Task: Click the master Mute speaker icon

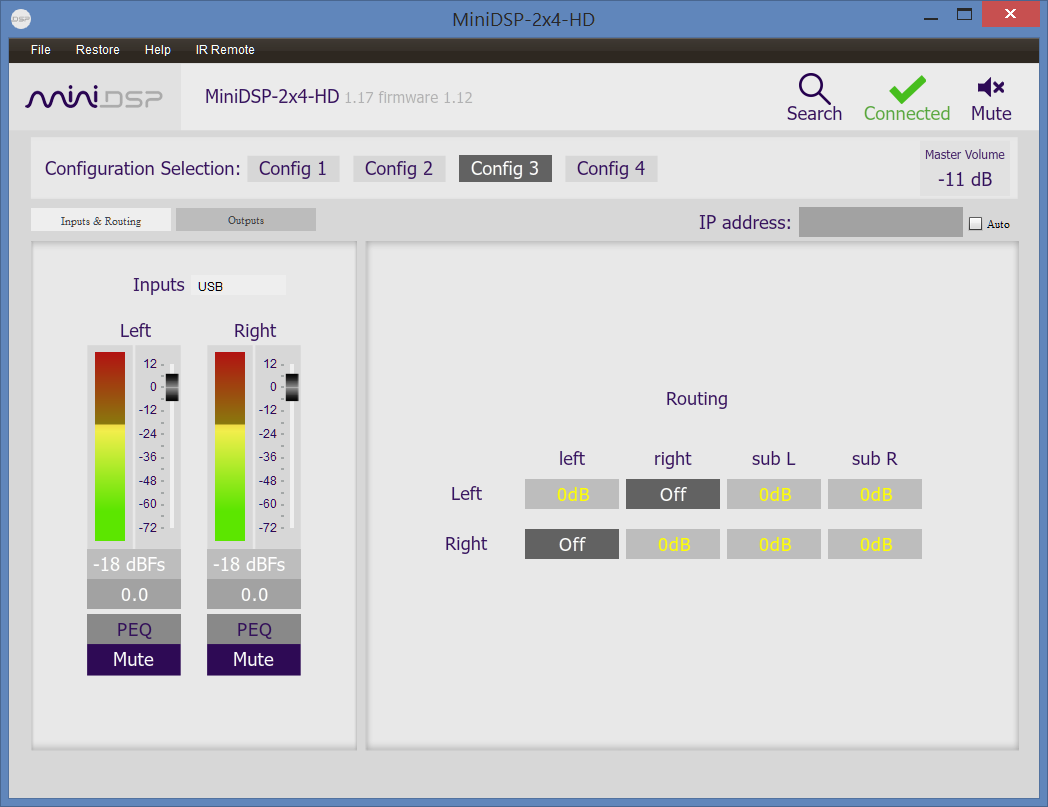Action: (x=991, y=87)
